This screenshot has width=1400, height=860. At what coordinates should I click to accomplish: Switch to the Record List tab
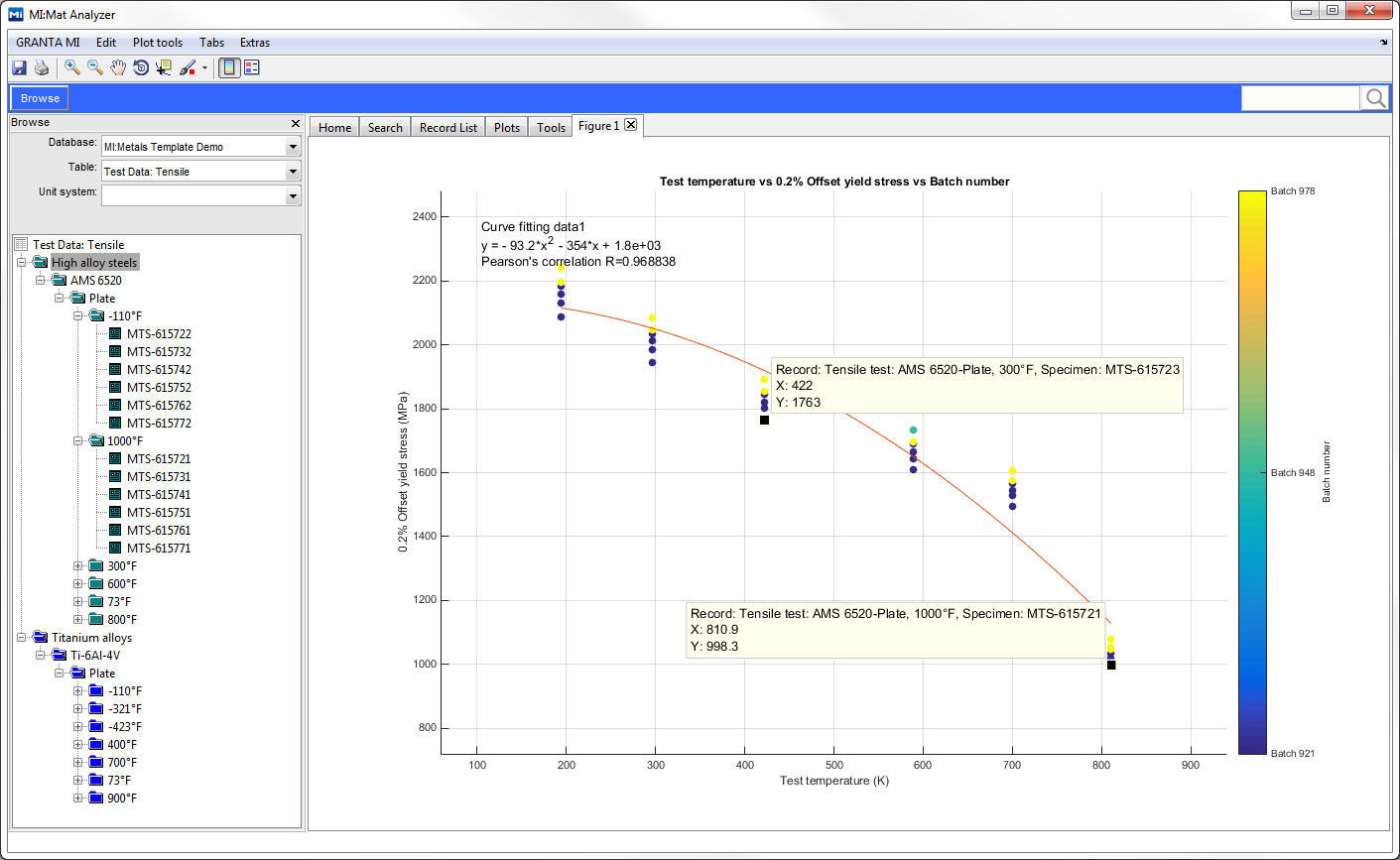(446, 127)
